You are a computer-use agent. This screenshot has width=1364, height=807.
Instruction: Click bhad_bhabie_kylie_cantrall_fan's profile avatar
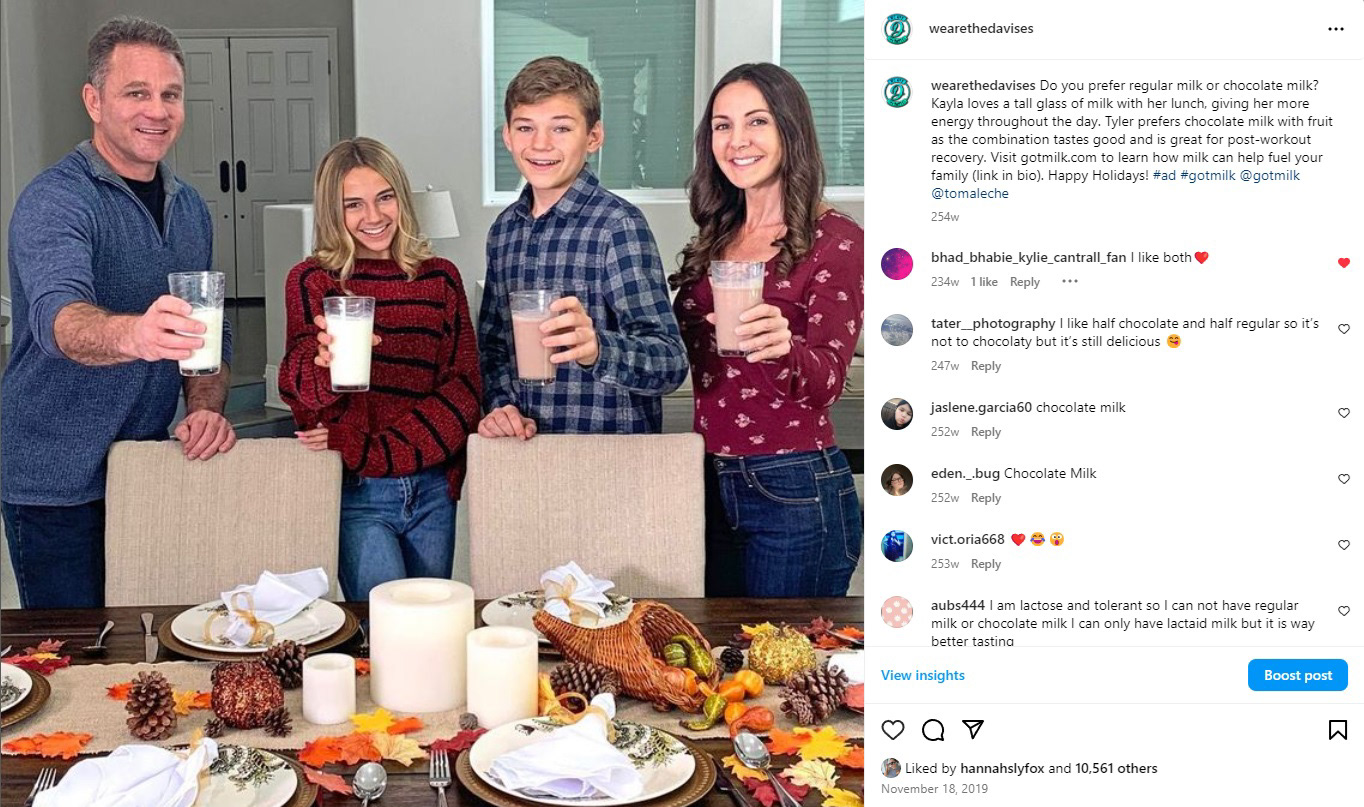click(897, 264)
